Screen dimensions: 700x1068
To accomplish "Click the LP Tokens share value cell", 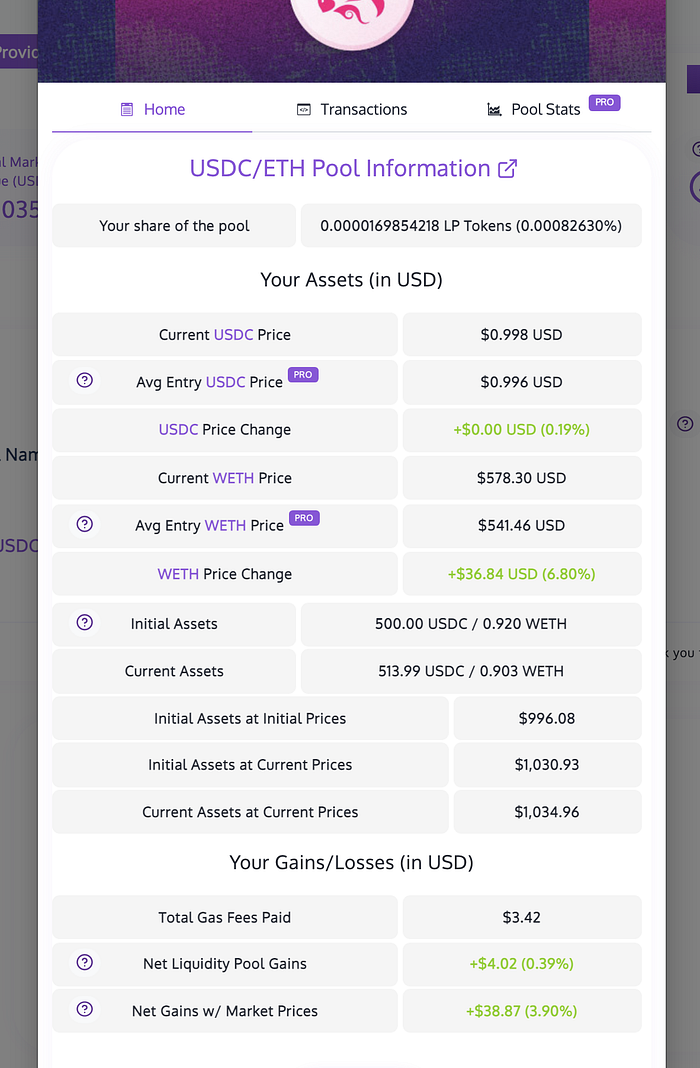I will [x=471, y=226].
